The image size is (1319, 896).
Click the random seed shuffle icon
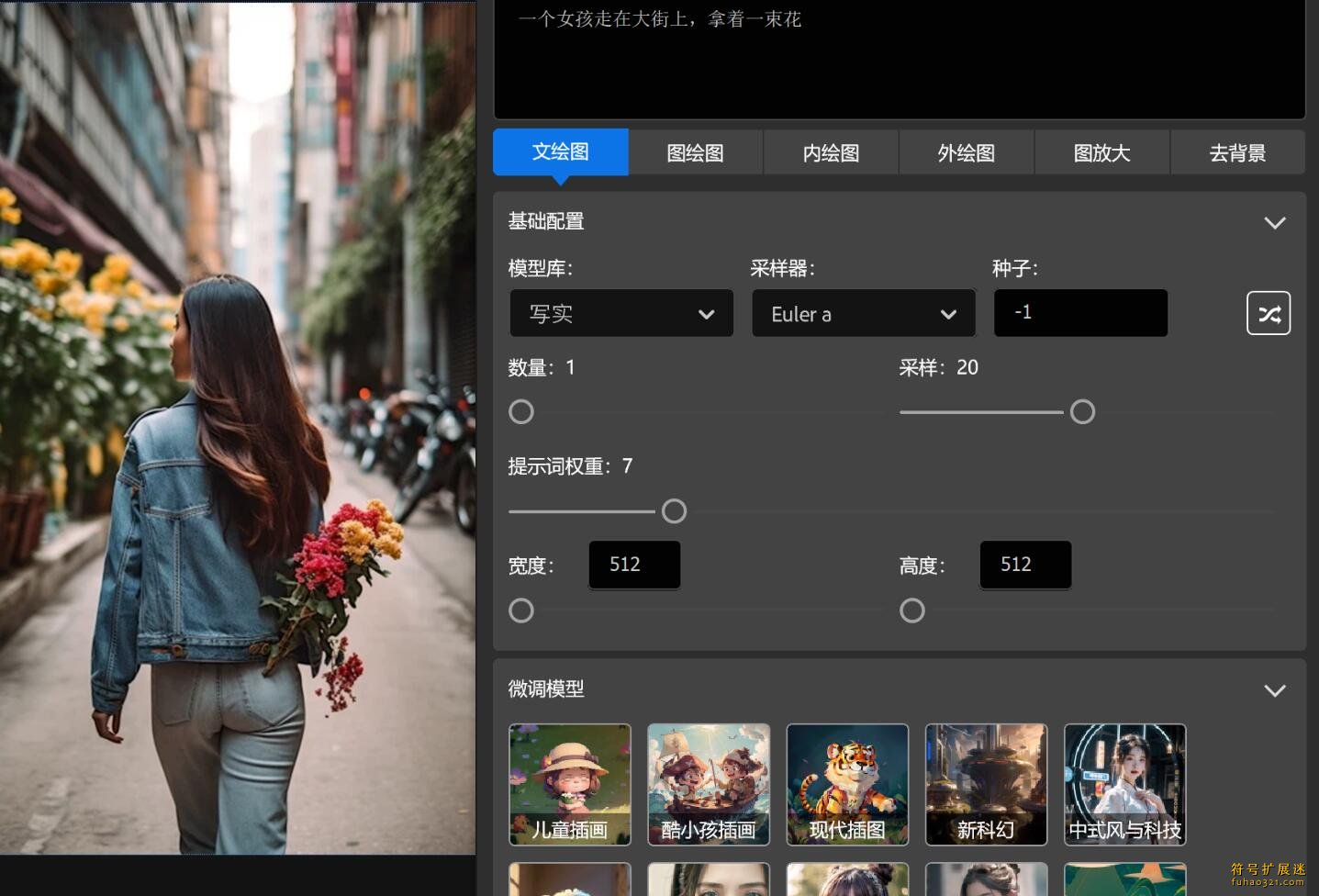pyautogui.click(x=1269, y=314)
